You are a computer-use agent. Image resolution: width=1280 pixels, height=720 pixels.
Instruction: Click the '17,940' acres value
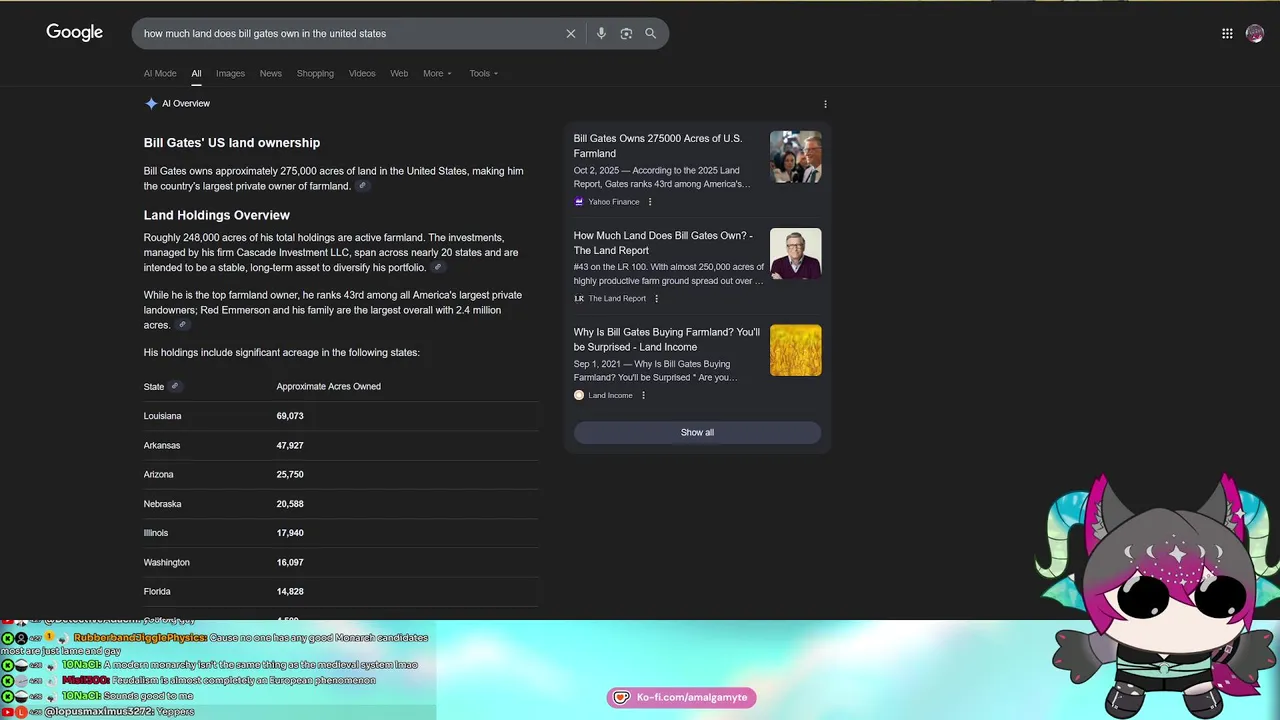point(290,533)
